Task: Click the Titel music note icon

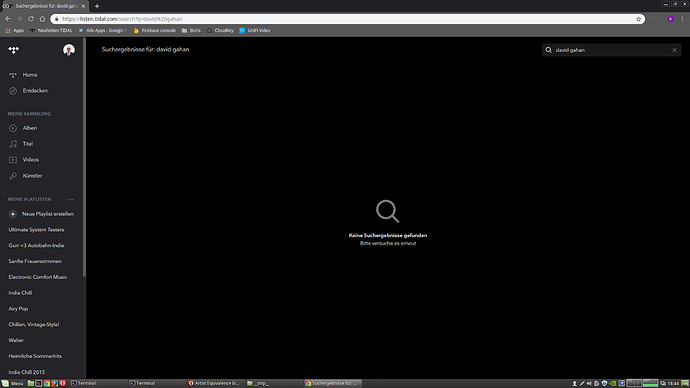Action: (x=13, y=144)
